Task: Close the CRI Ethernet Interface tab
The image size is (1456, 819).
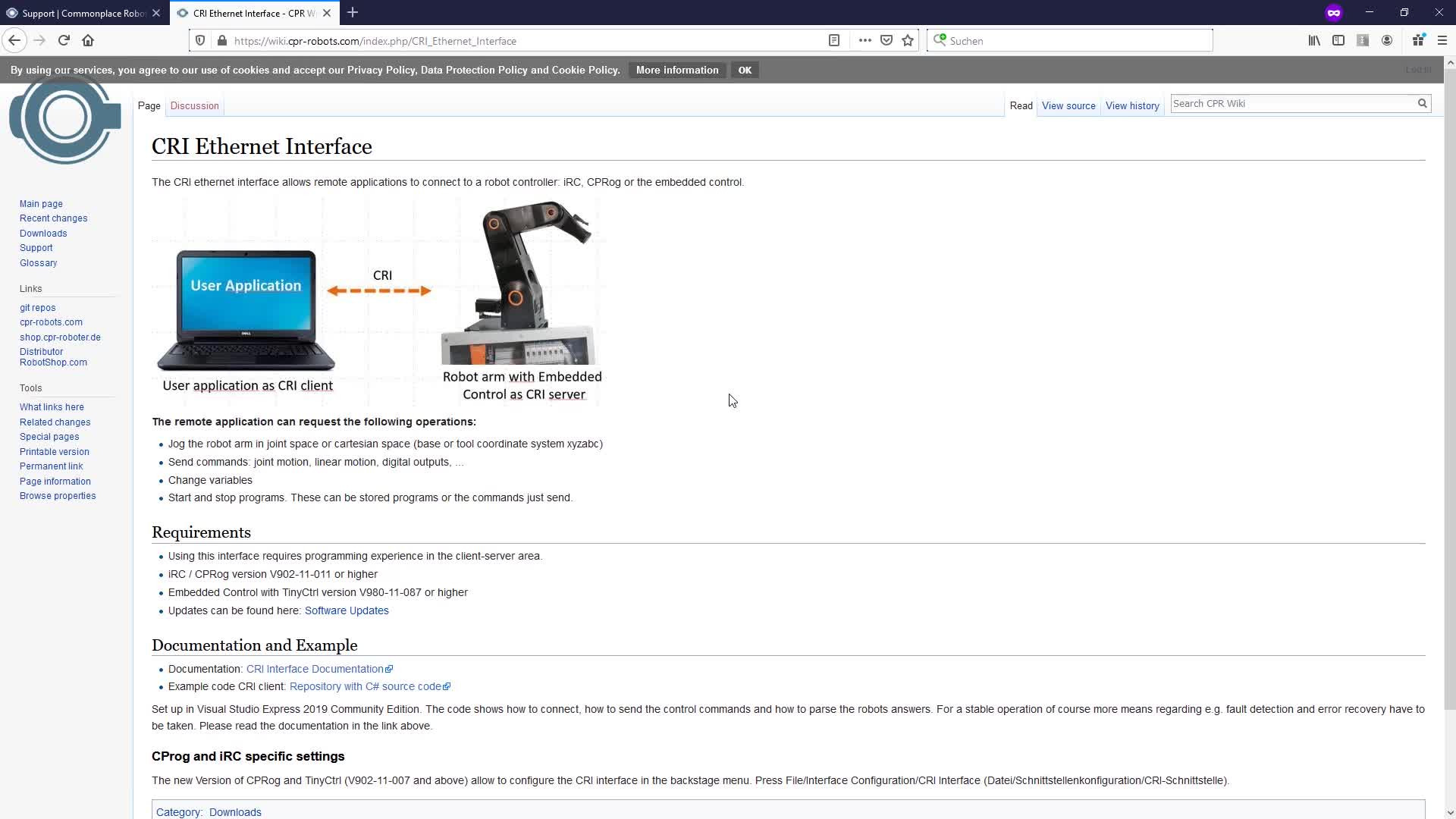Action: 327,13
